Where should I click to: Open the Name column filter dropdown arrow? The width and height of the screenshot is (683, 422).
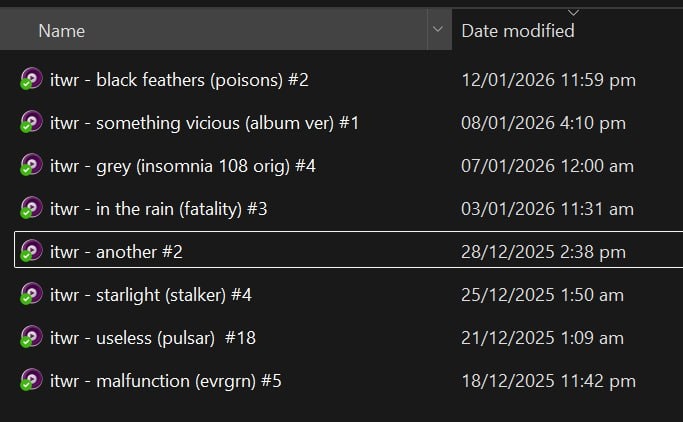[438, 31]
